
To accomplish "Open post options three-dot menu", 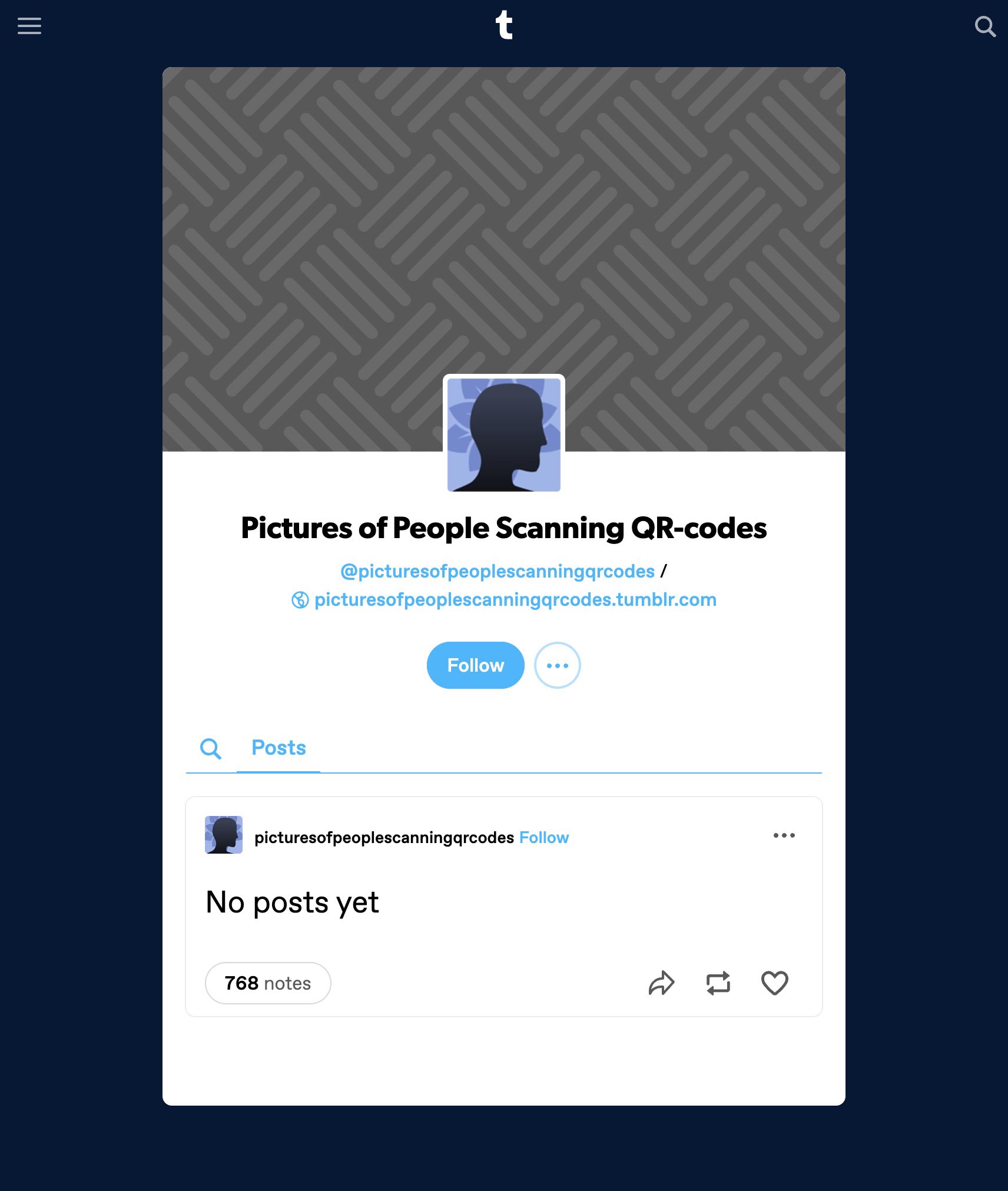I will tap(784, 835).
